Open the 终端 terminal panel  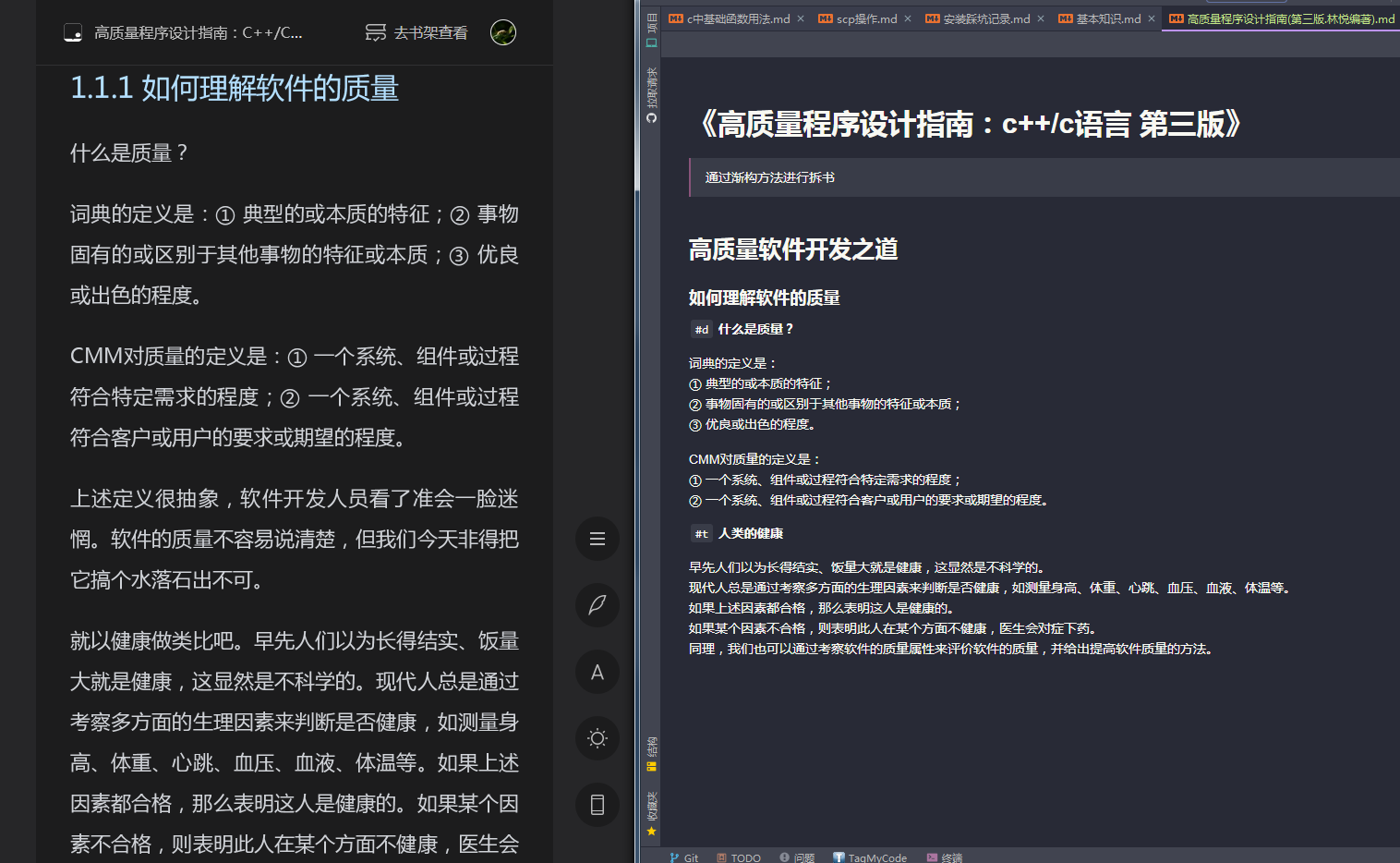click(x=945, y=857)
